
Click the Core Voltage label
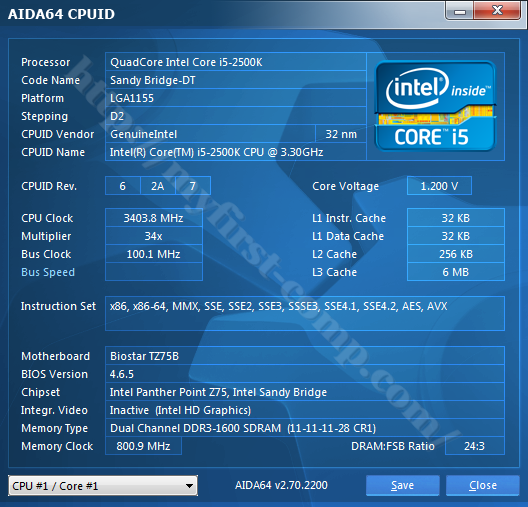(345, 186)
